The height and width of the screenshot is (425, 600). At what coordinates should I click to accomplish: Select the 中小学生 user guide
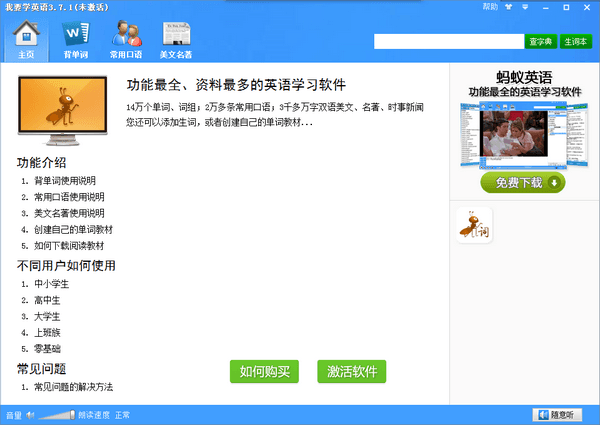click(52, 284)
